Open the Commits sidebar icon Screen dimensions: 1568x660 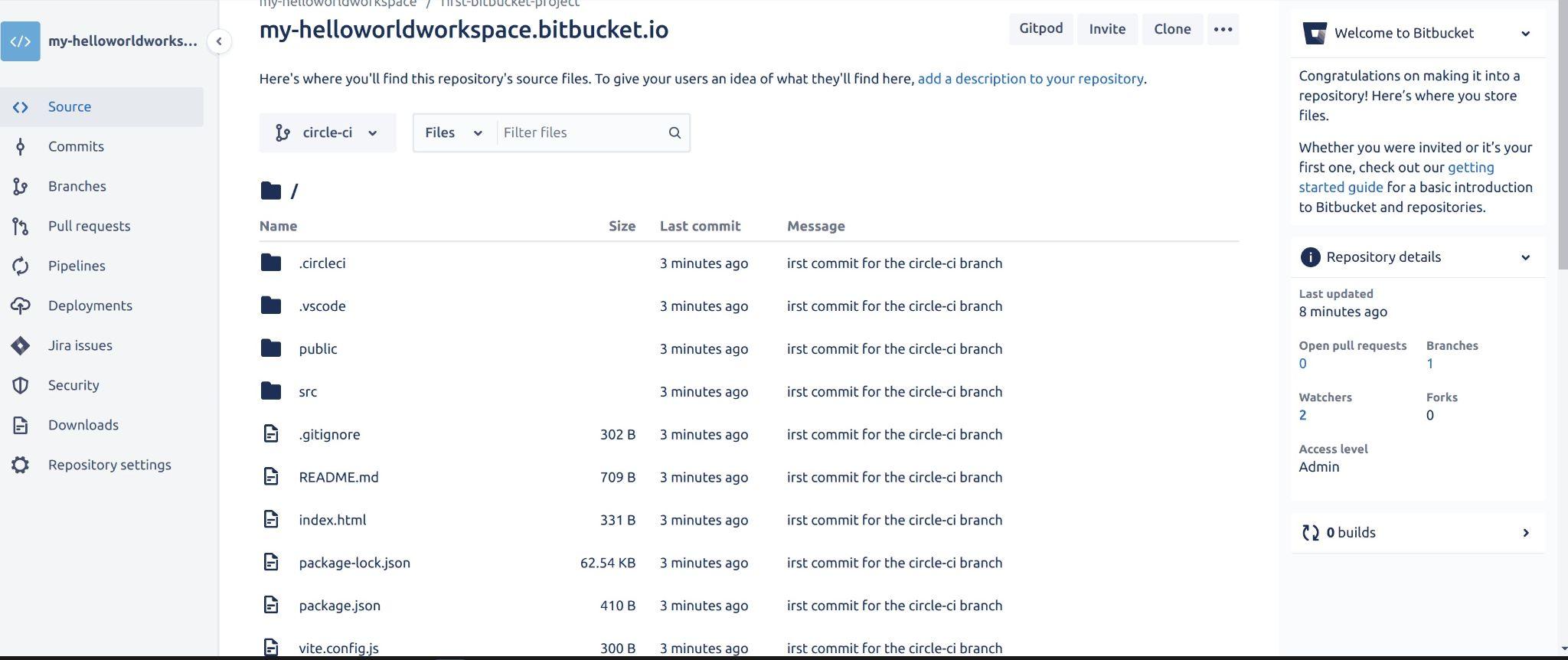tap(21, 146)
